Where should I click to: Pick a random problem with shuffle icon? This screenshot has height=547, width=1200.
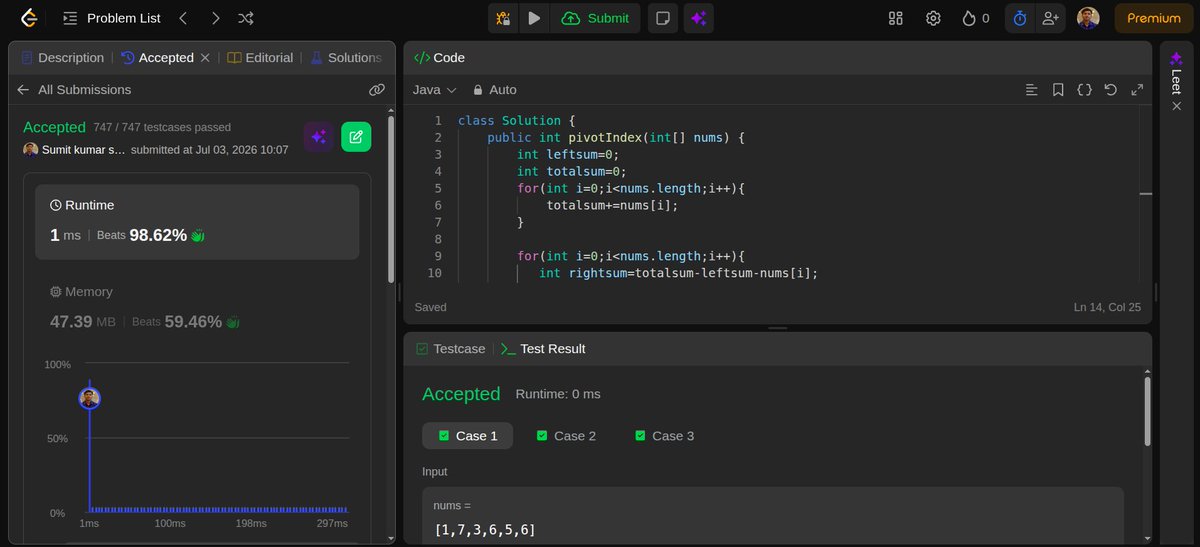(246, 18)
